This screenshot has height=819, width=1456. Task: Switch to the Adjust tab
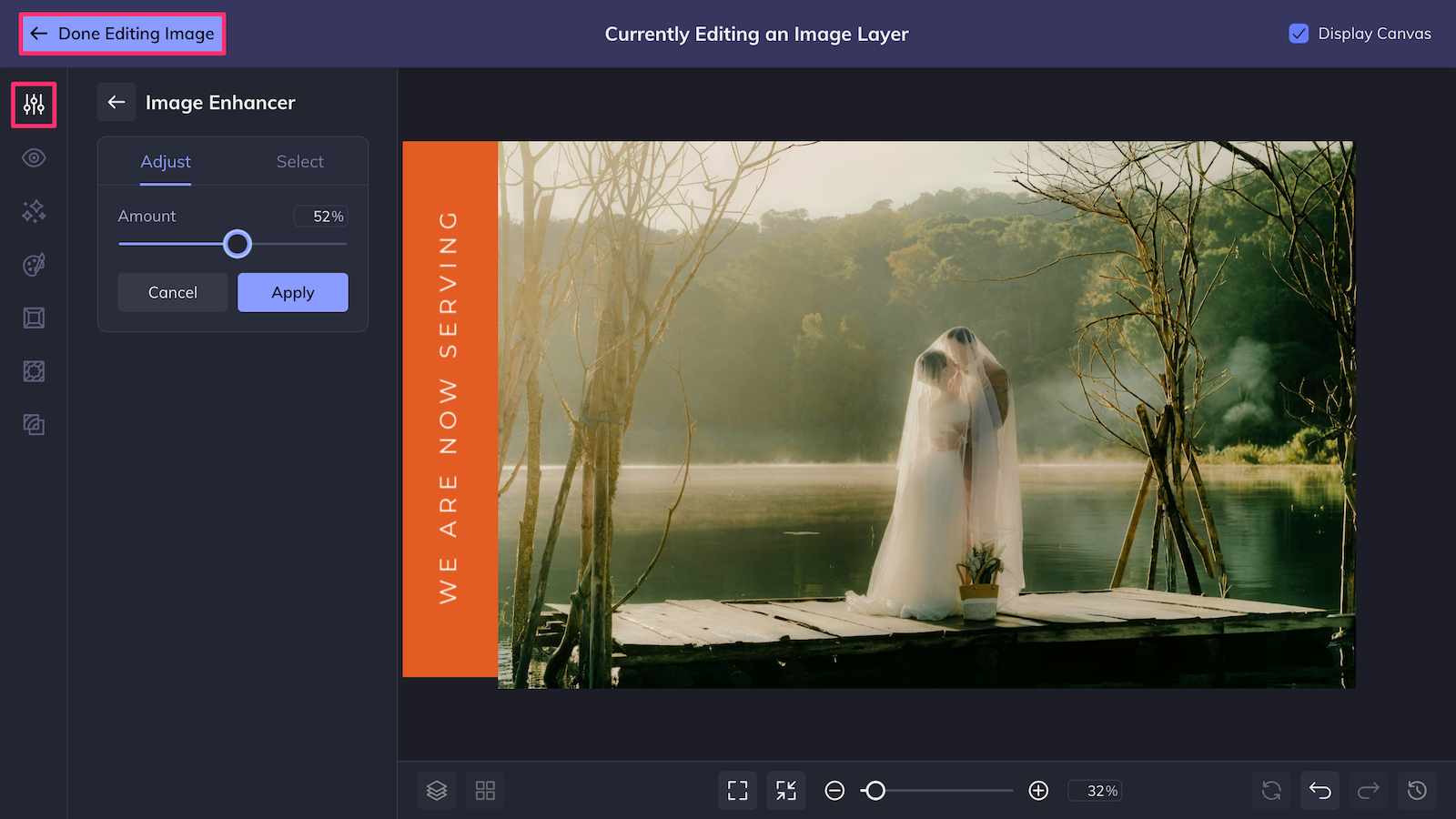[x=166, y=161]
